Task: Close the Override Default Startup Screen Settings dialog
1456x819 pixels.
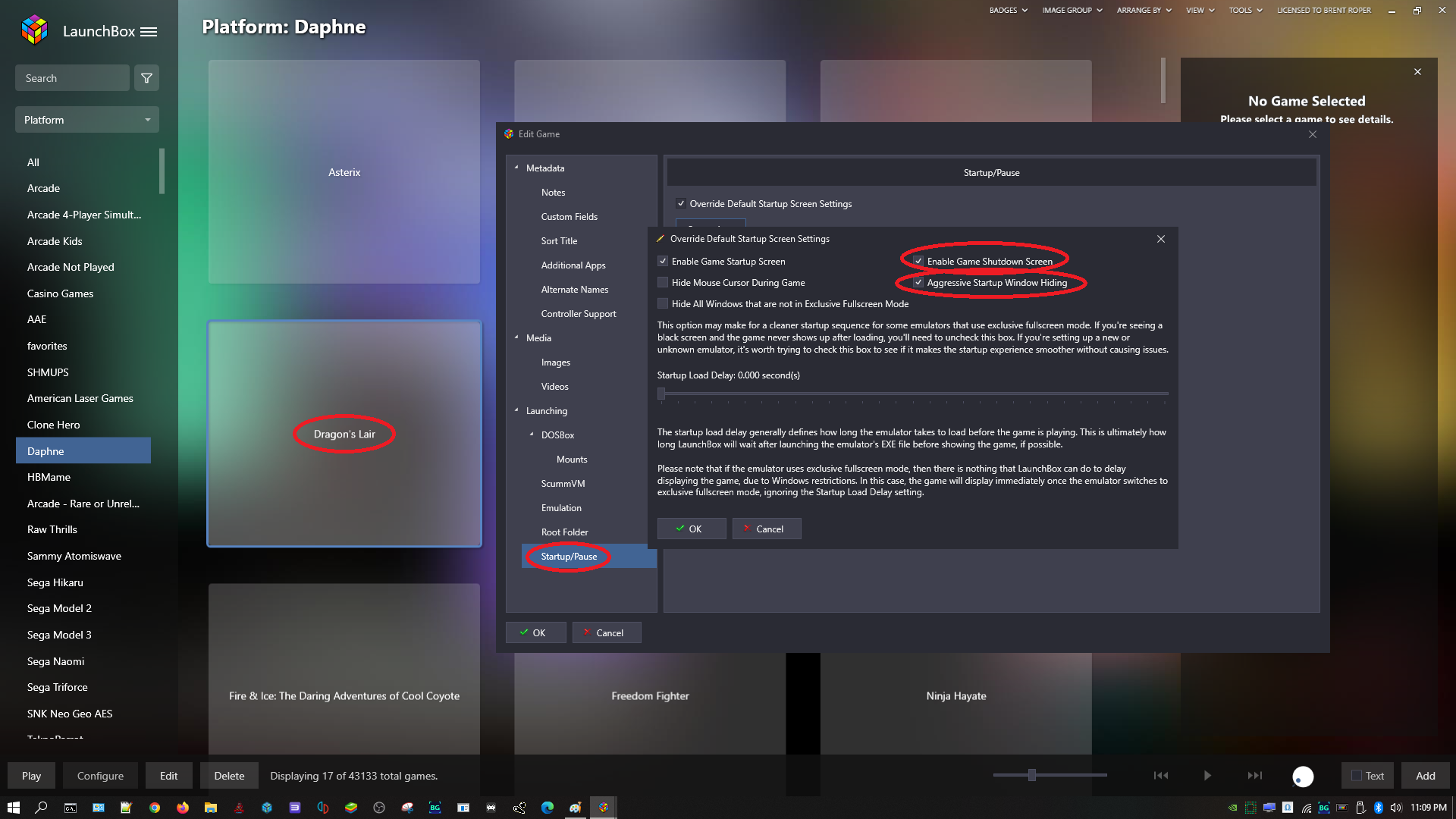Action: [1161, 239]
